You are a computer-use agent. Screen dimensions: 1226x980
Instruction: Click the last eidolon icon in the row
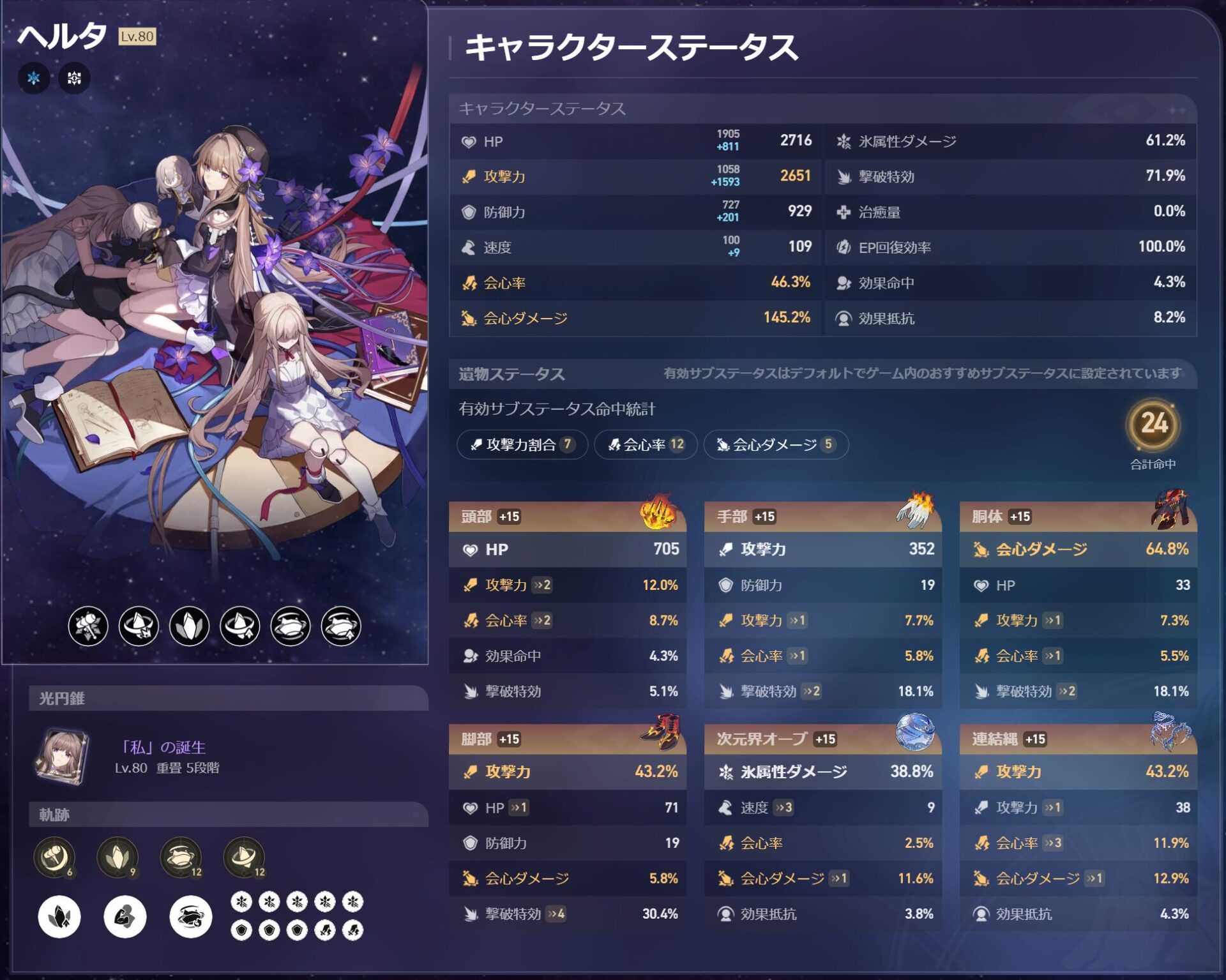pyautogui.click(x=341, y=626)
